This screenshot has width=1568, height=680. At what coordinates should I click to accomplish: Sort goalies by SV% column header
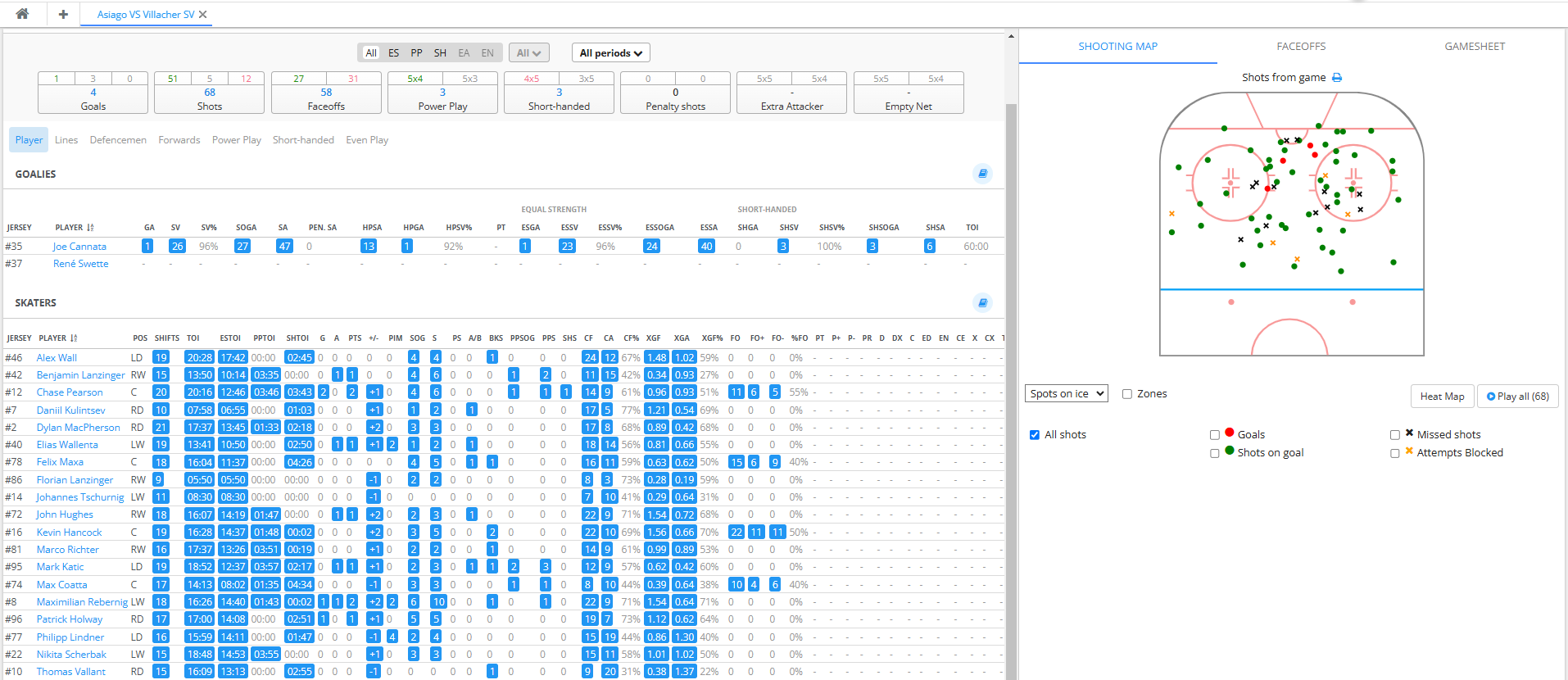209,228
